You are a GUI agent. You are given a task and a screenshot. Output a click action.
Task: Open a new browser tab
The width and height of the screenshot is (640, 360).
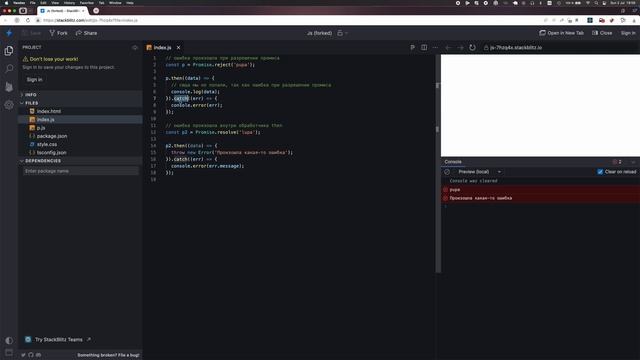click(x=96, y=11)
